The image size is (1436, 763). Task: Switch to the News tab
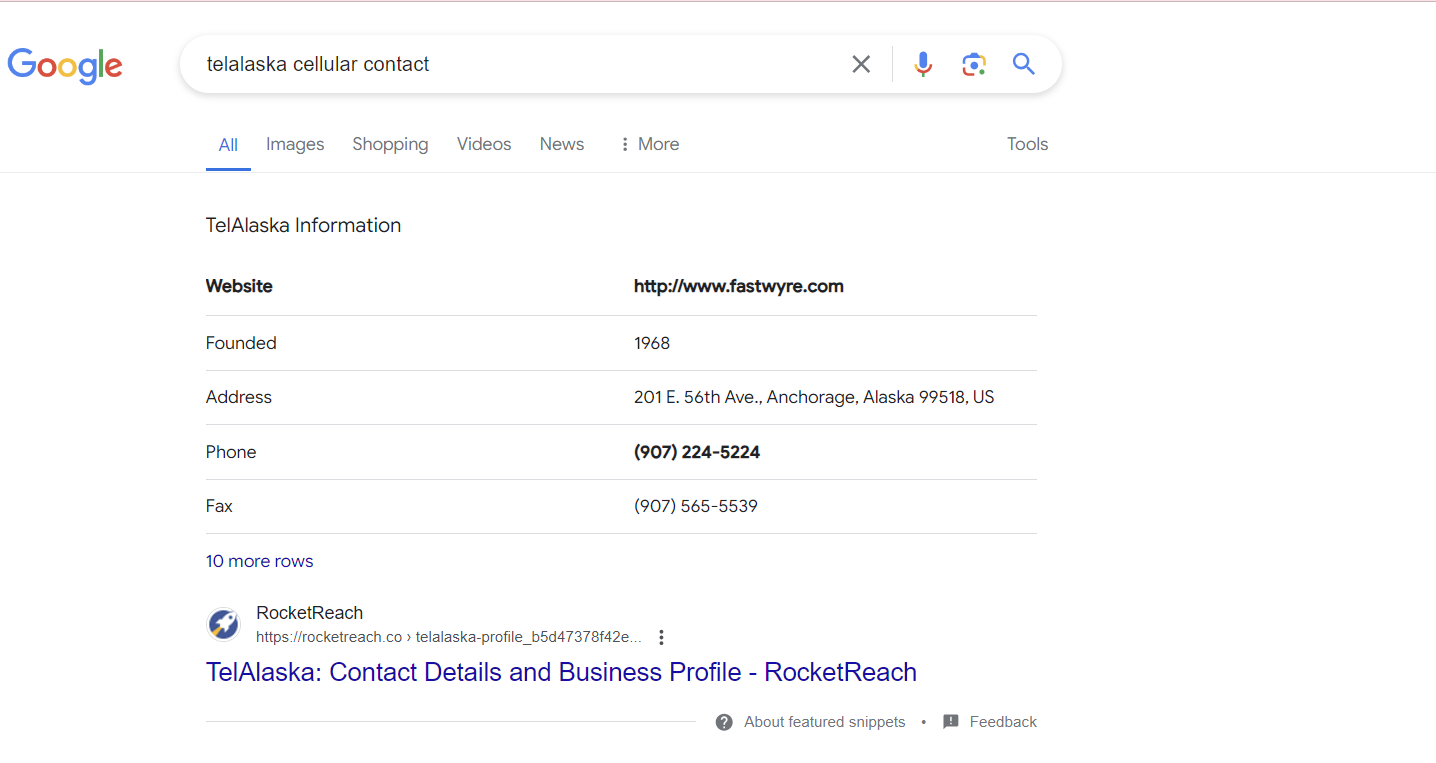[561, 144]
